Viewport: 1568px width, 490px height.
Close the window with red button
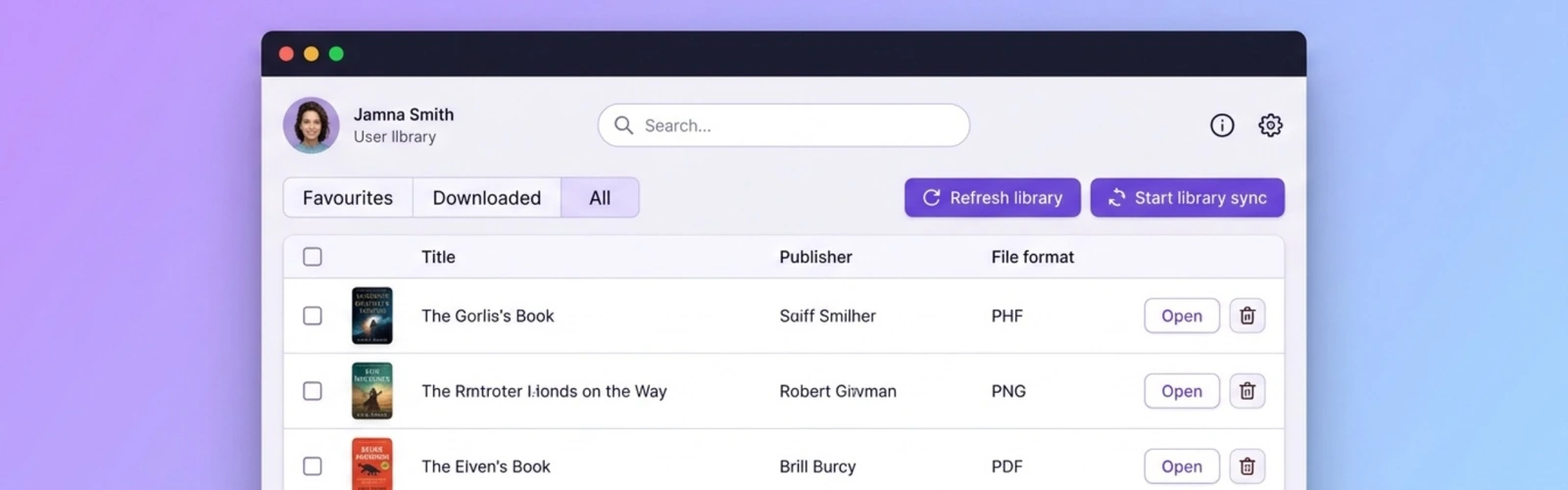(x=286, y=54)
